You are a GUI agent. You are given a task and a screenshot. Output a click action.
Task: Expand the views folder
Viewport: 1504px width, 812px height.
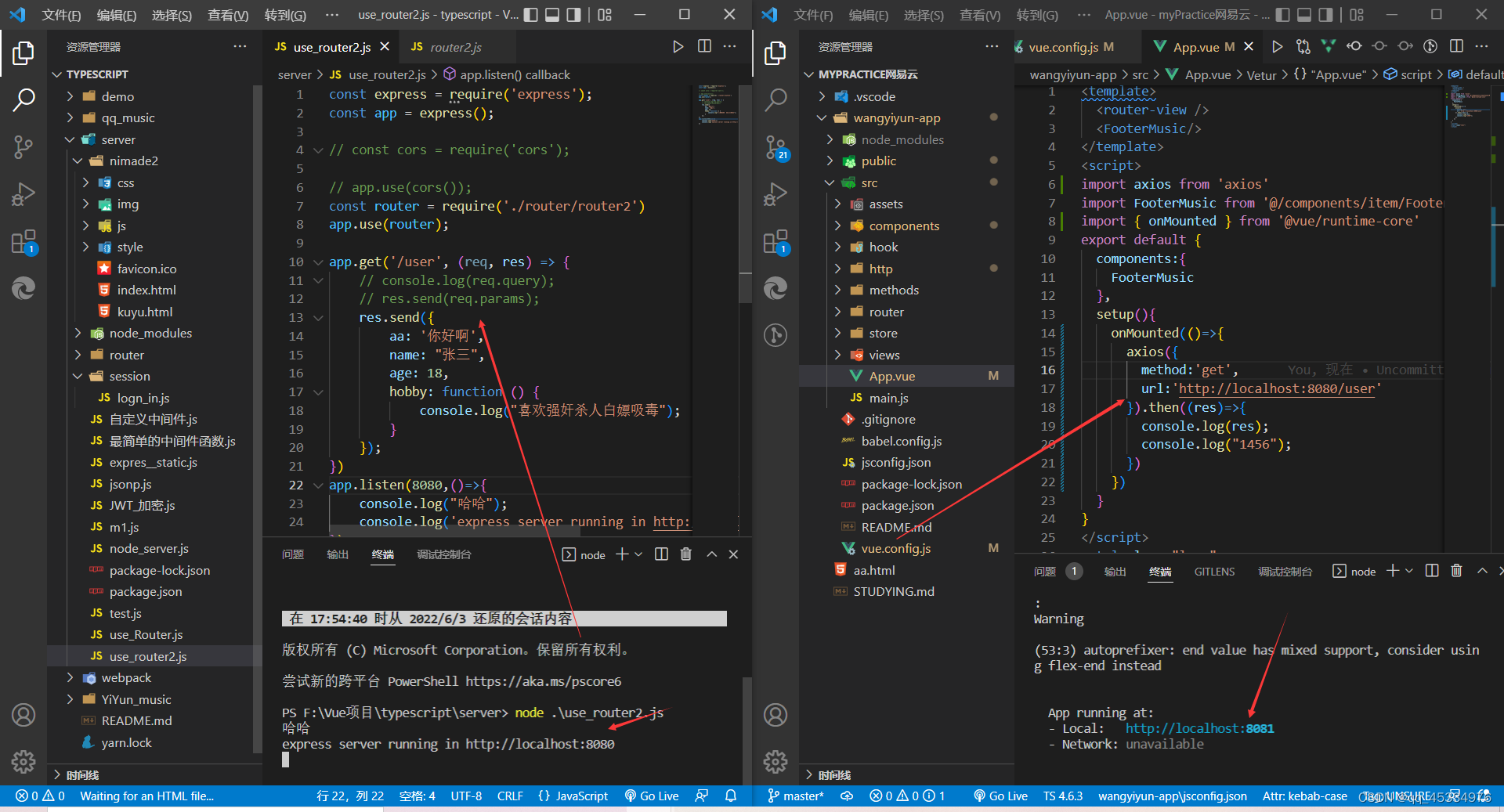tap(838, 355)
